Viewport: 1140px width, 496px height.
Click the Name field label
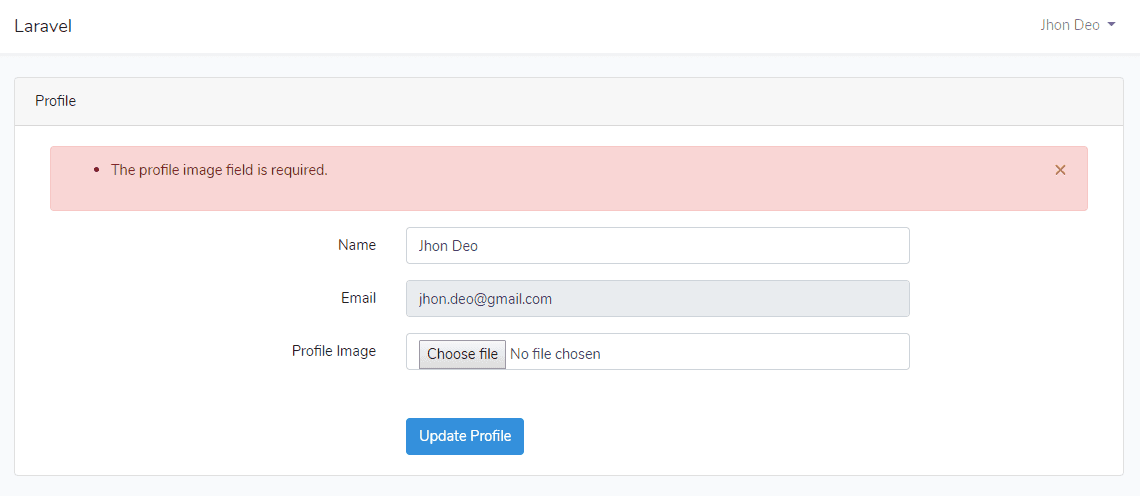pos(357,245)
